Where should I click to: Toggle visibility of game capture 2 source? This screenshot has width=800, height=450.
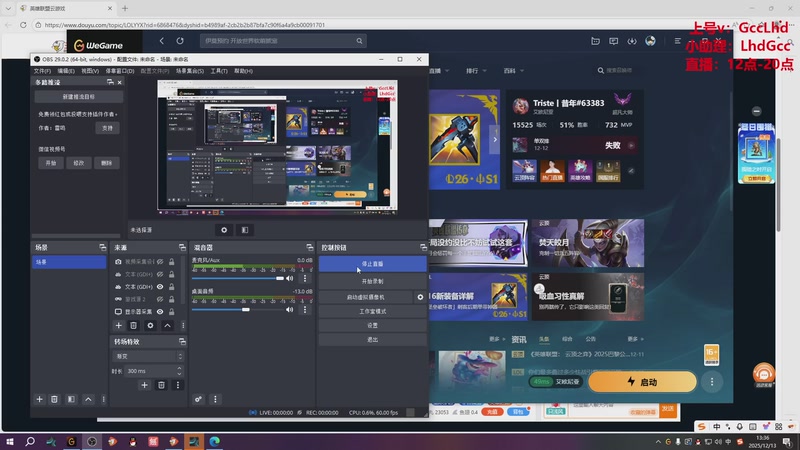(x=160, y=299)
